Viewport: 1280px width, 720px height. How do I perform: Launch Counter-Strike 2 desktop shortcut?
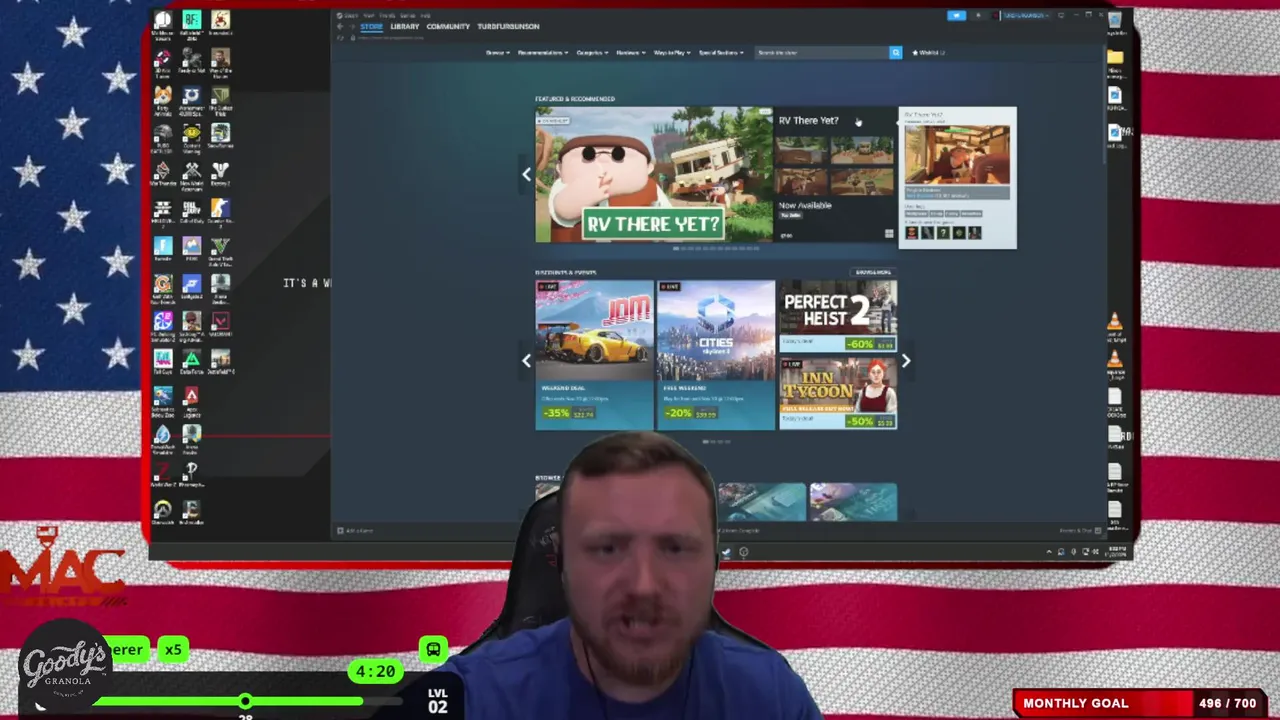tap(220, 213)
